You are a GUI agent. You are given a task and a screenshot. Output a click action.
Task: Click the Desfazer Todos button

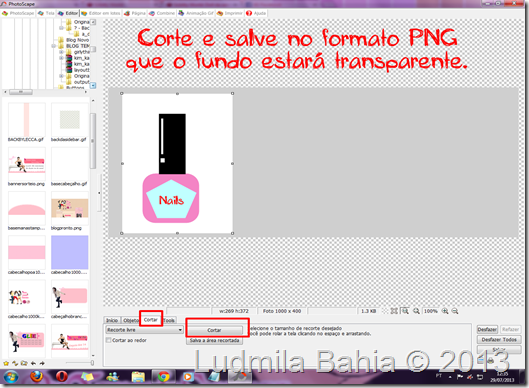click(499, 339)
